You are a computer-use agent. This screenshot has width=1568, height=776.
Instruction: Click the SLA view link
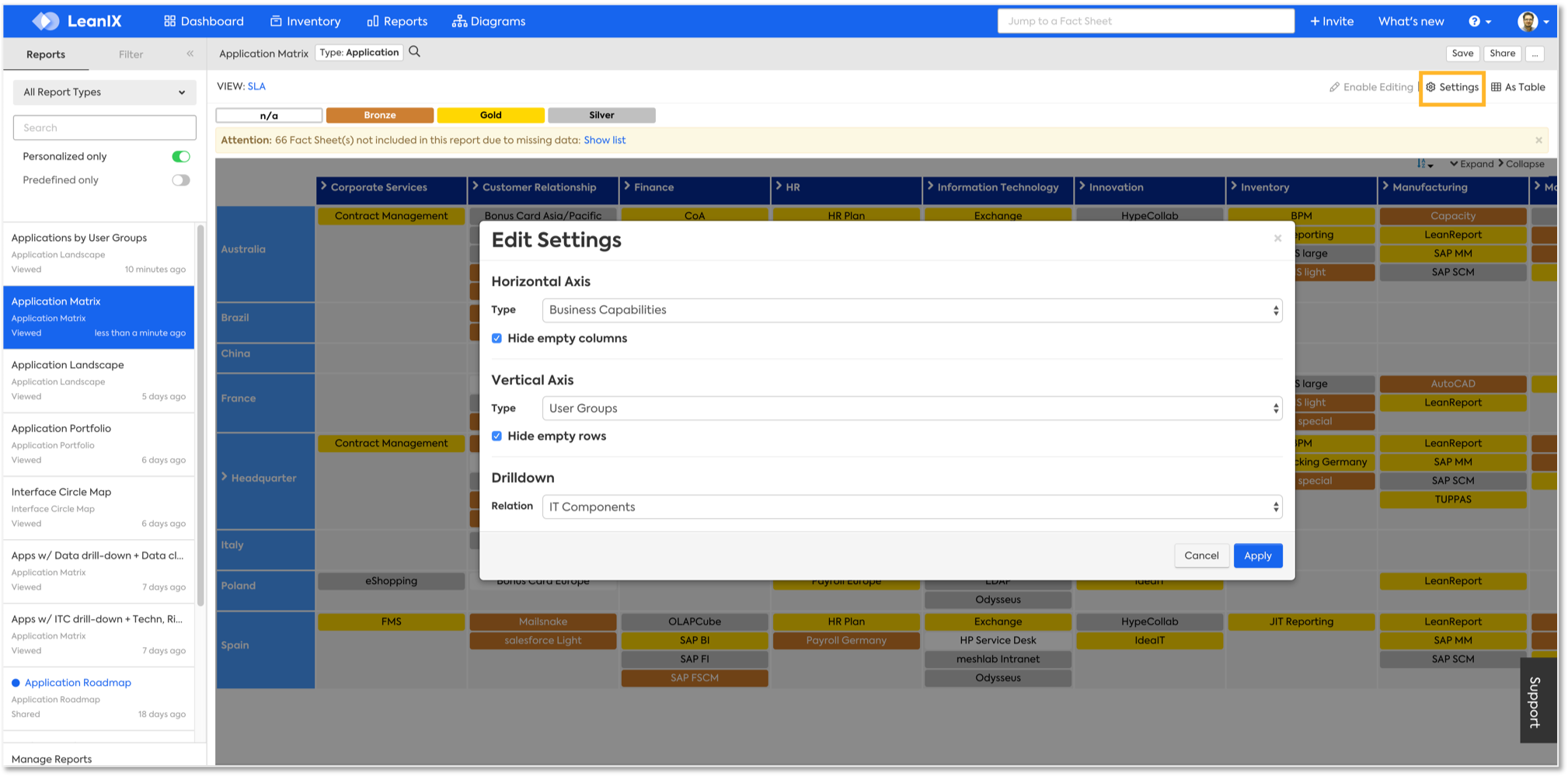coord(256,86)
